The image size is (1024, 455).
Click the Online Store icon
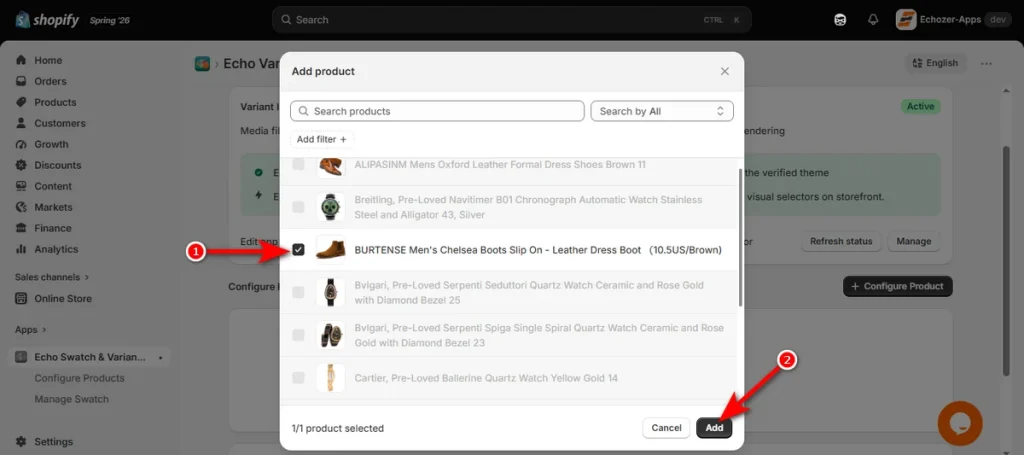21,298
